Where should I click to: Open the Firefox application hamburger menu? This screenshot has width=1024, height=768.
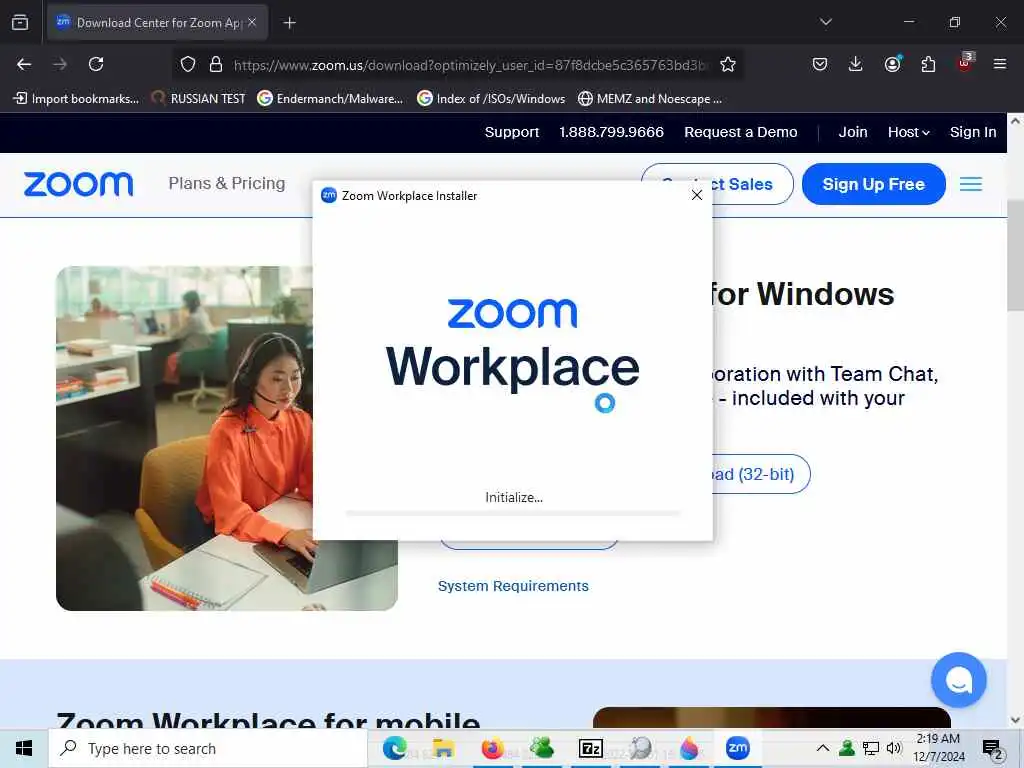tap(999, 64)
